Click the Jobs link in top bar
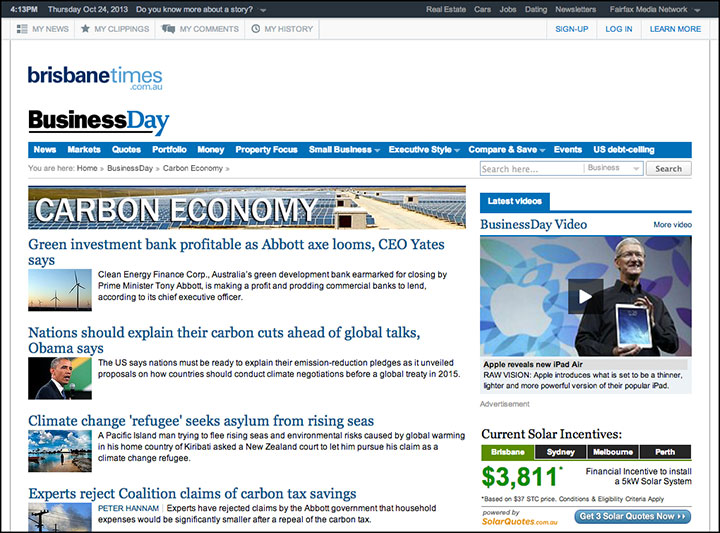This screenshot has width=720, height=533. coord(508,9)
